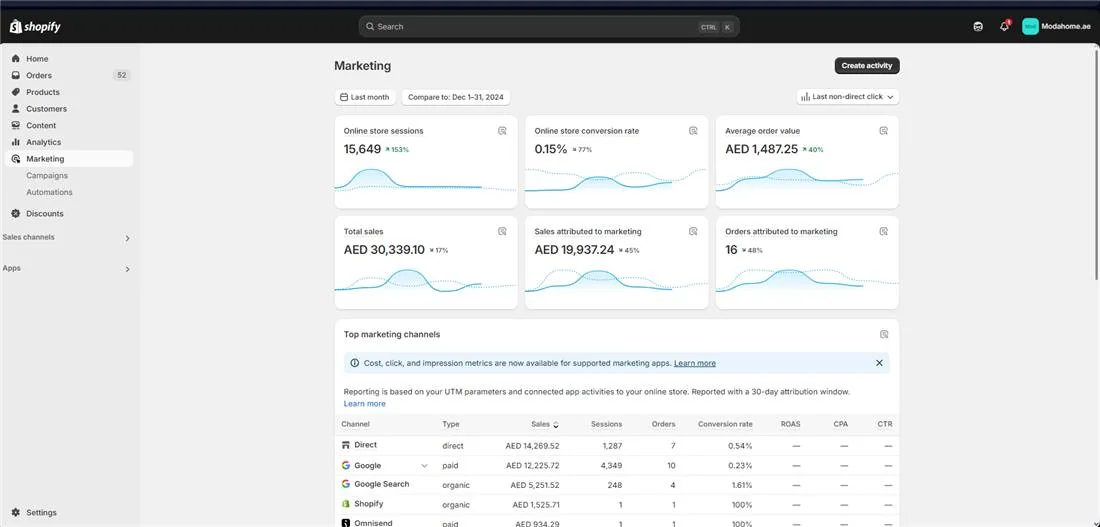Image resolution: width=1100 pixels, height=527 pixels.
Task: Click the ROAS column header
Action: click(x=790, y=425)
